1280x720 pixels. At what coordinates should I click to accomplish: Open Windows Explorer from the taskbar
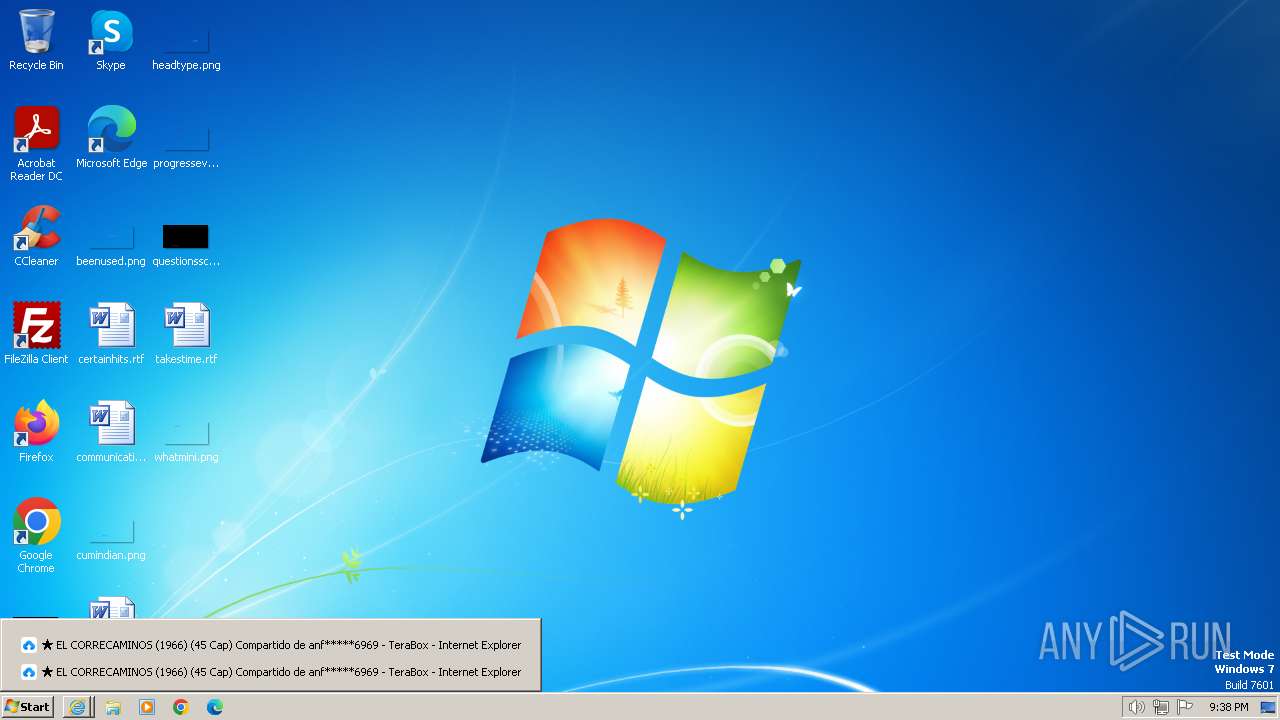113,707
